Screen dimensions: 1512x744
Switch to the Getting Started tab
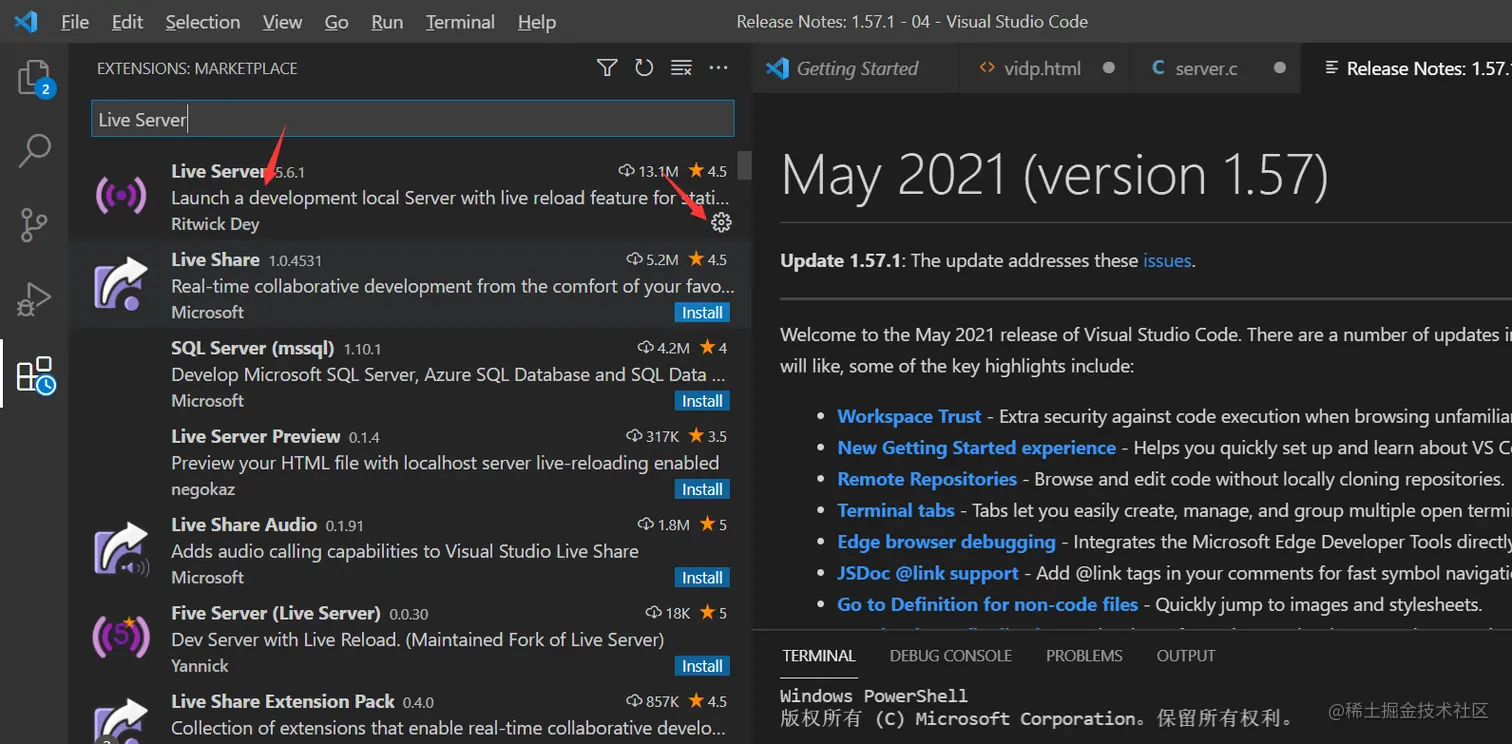(x=855, y=68)
